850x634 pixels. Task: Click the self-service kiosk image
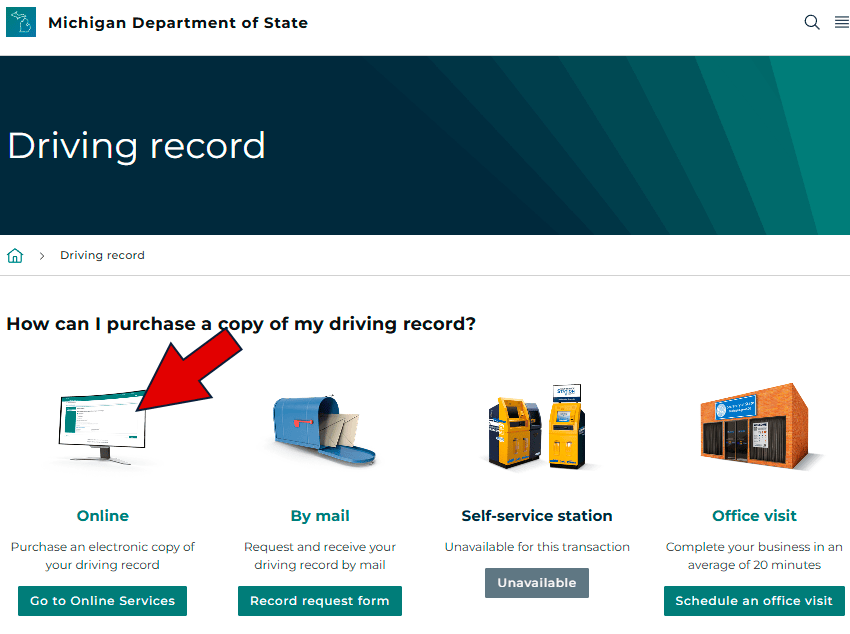(537, 426)
